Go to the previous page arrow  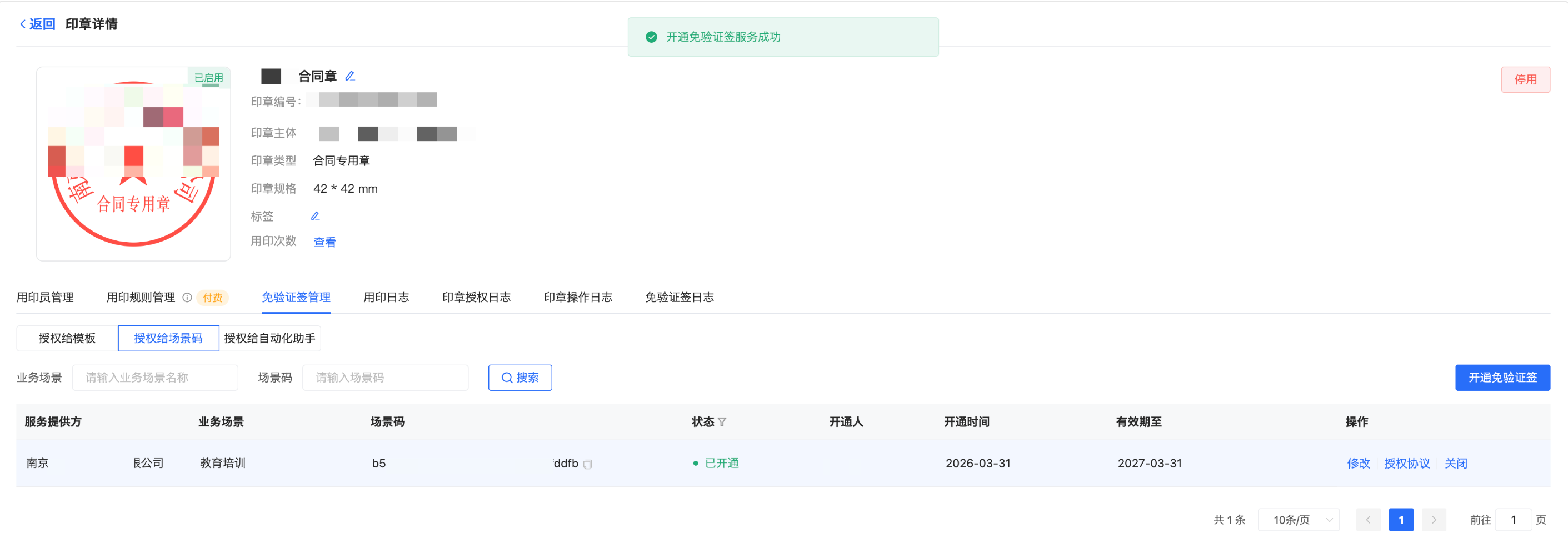1369,520
